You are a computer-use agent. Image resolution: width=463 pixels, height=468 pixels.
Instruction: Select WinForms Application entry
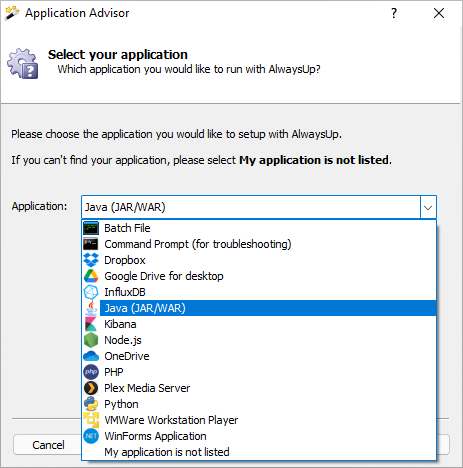(259, 436)
